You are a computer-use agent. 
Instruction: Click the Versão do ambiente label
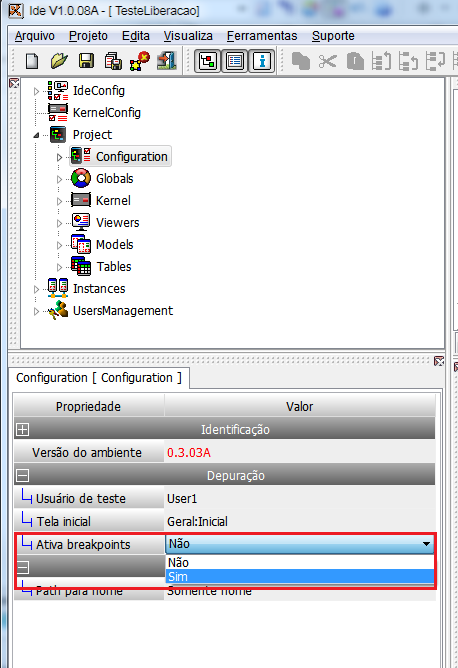[x=87, y=452]
